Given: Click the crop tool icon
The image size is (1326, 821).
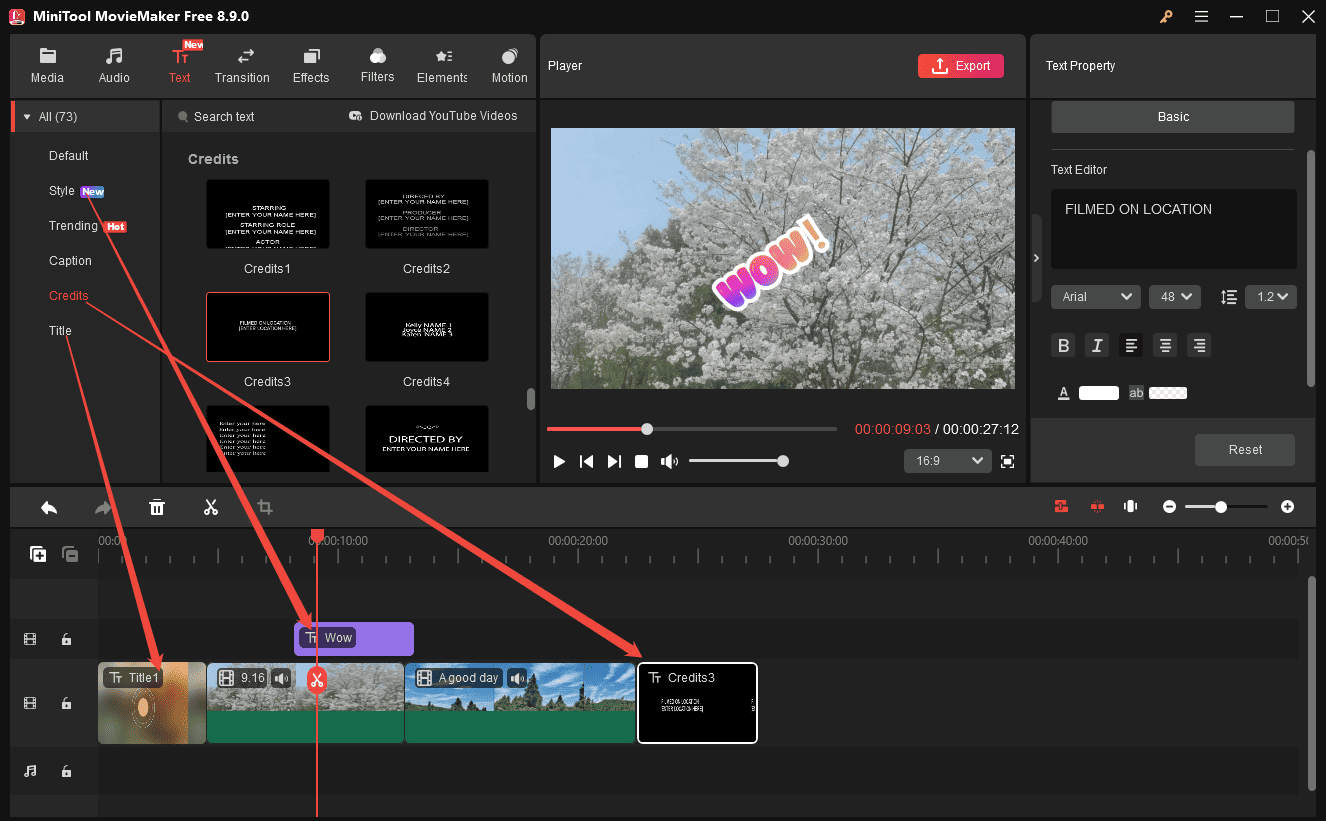Looking at the screenshot, I should [x=265, y=507].
